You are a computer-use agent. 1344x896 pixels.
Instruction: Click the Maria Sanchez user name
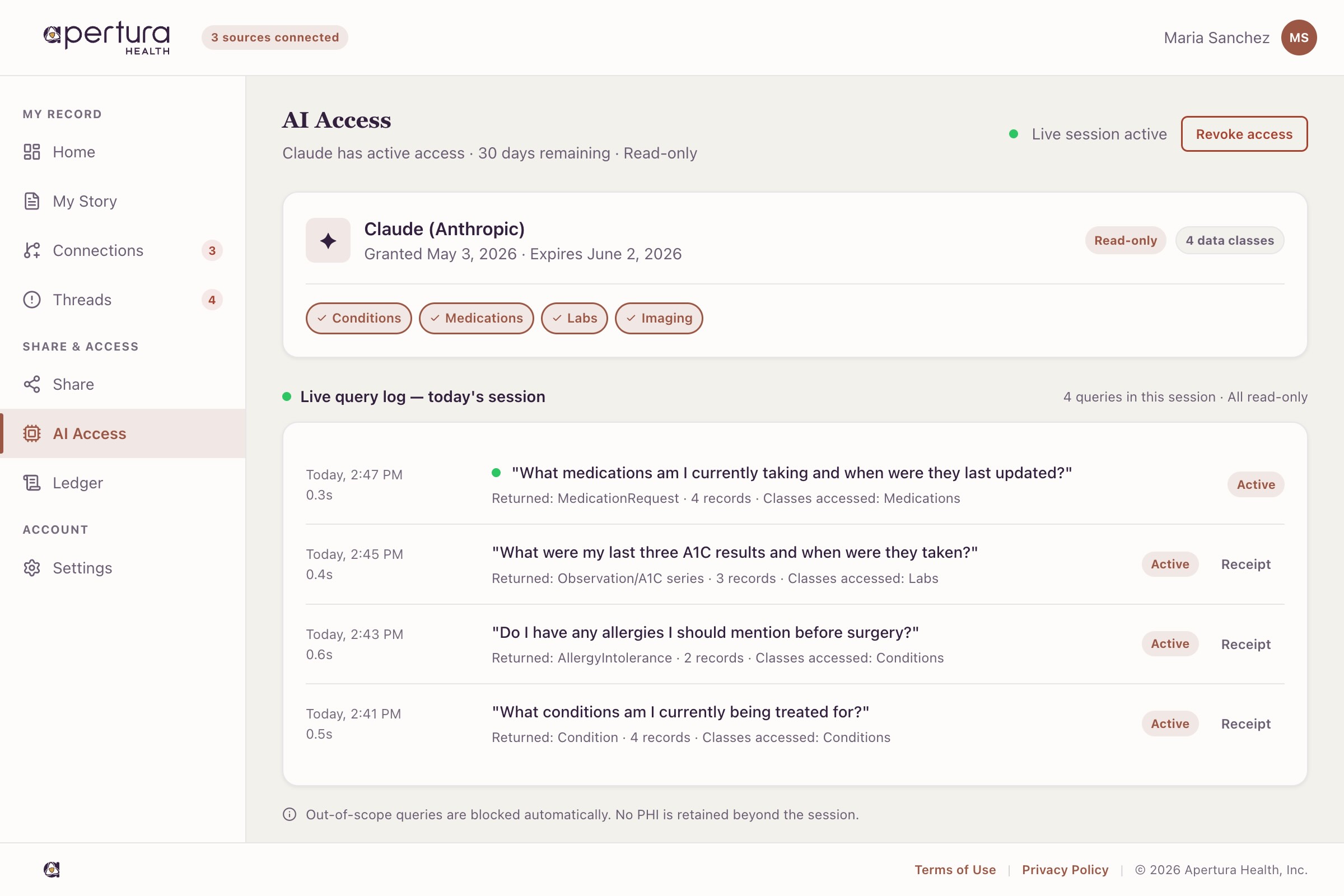click(x=1216, y=38)
